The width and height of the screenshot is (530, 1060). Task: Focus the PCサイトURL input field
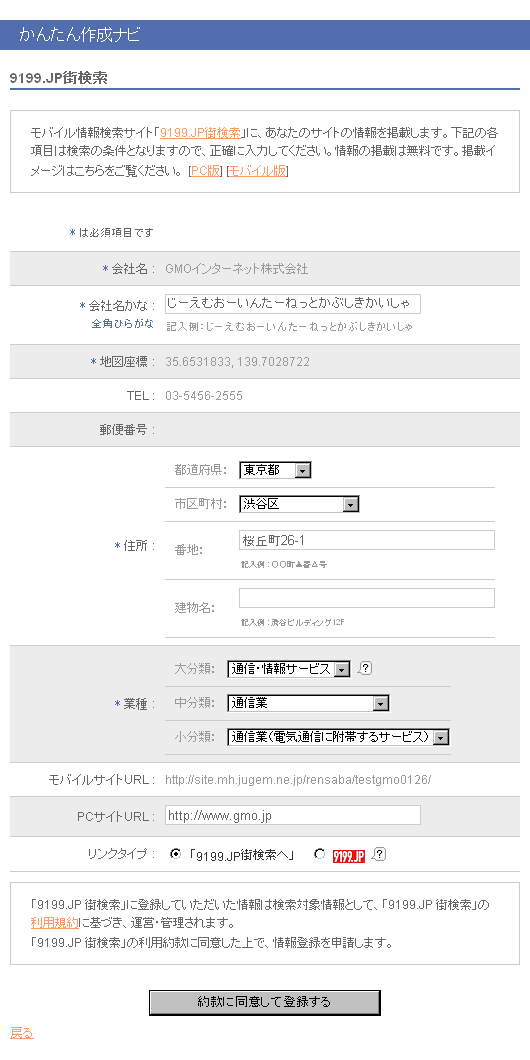click(x=293, y=815)
